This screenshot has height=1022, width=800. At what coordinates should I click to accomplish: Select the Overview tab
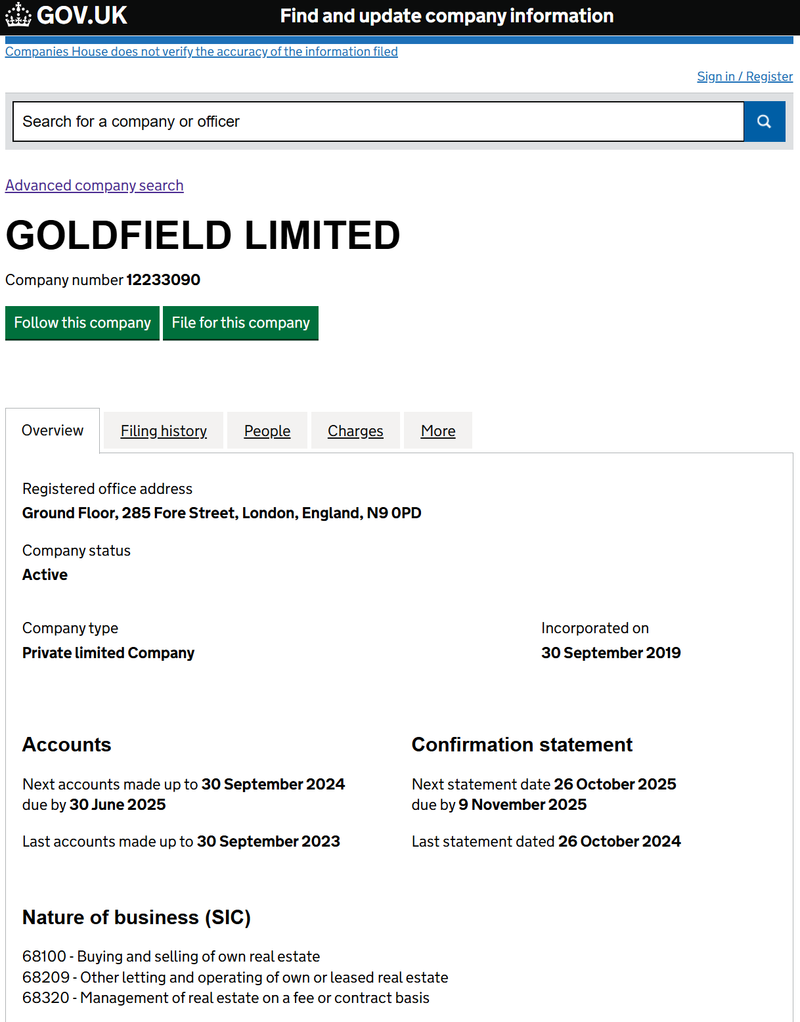tap(53, 430)
